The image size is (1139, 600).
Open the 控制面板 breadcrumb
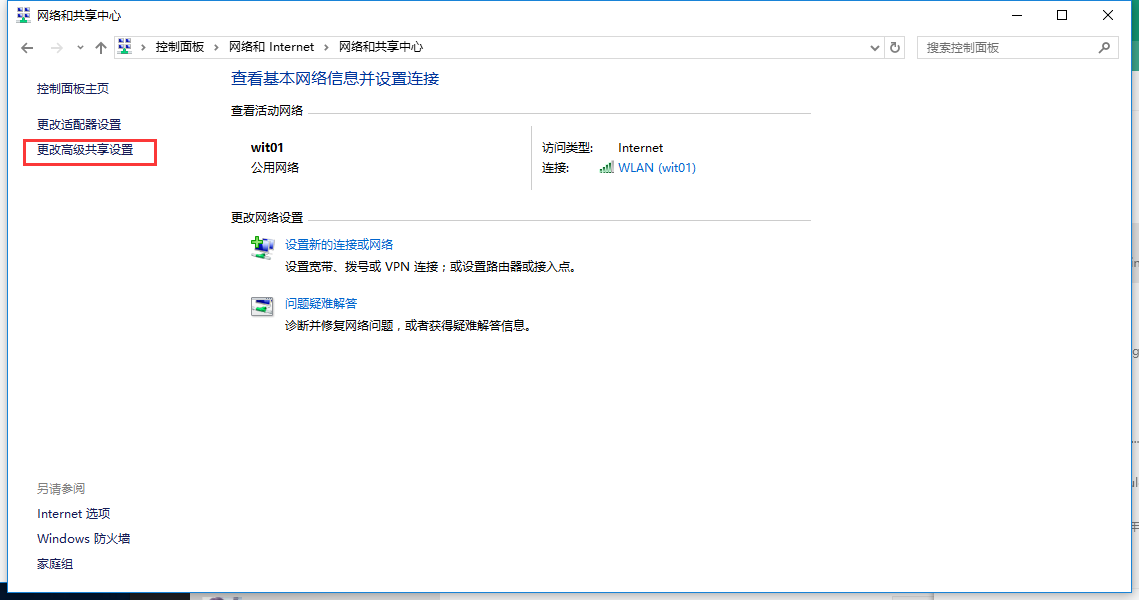179,47
